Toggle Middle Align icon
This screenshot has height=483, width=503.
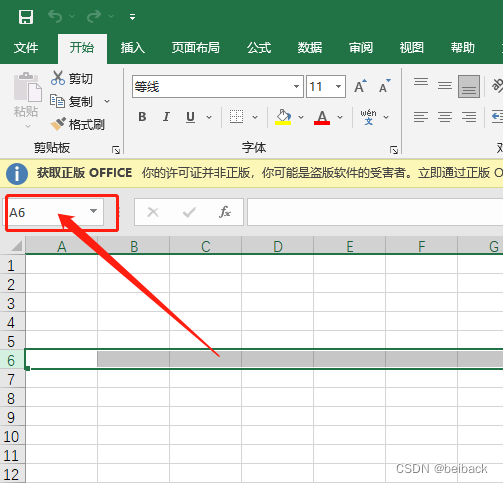tap(445, 86)
